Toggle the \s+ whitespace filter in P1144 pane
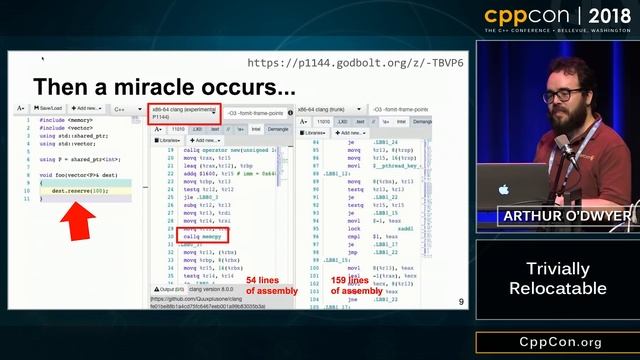640x360 pixels. 241,129
